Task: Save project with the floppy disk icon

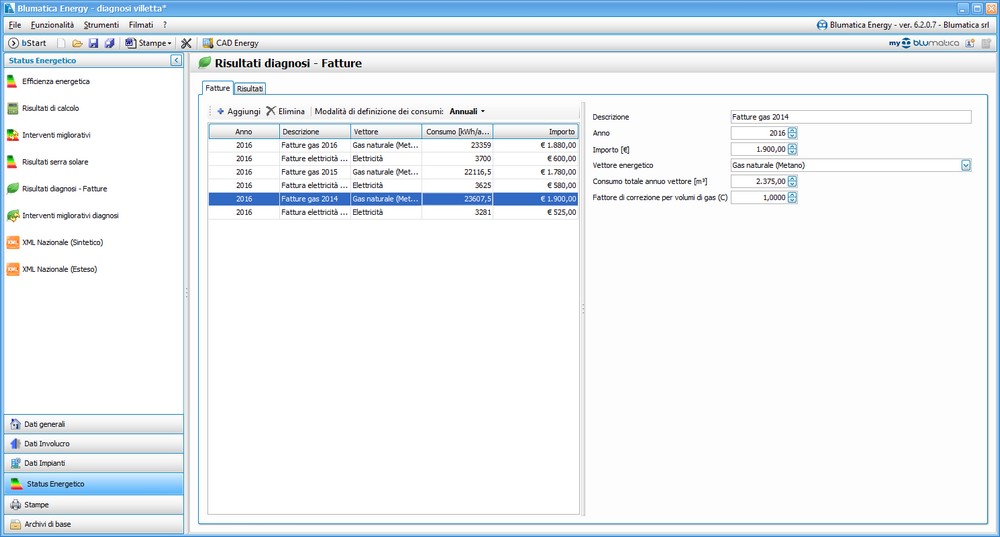Action: (93, 43)
